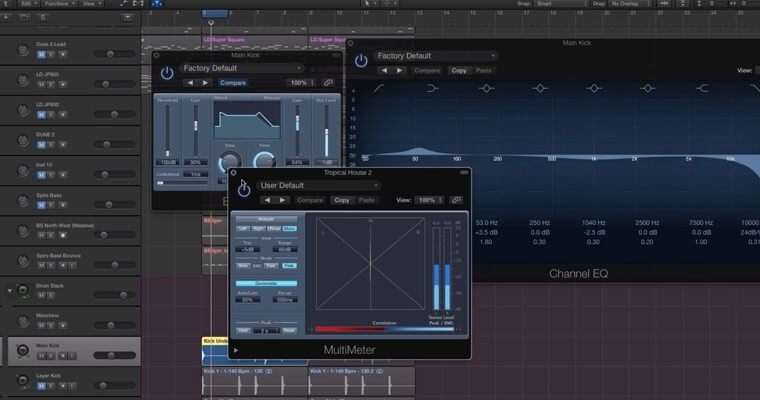Adjust the Main Kick track volume slider

(x=114, y=355)
